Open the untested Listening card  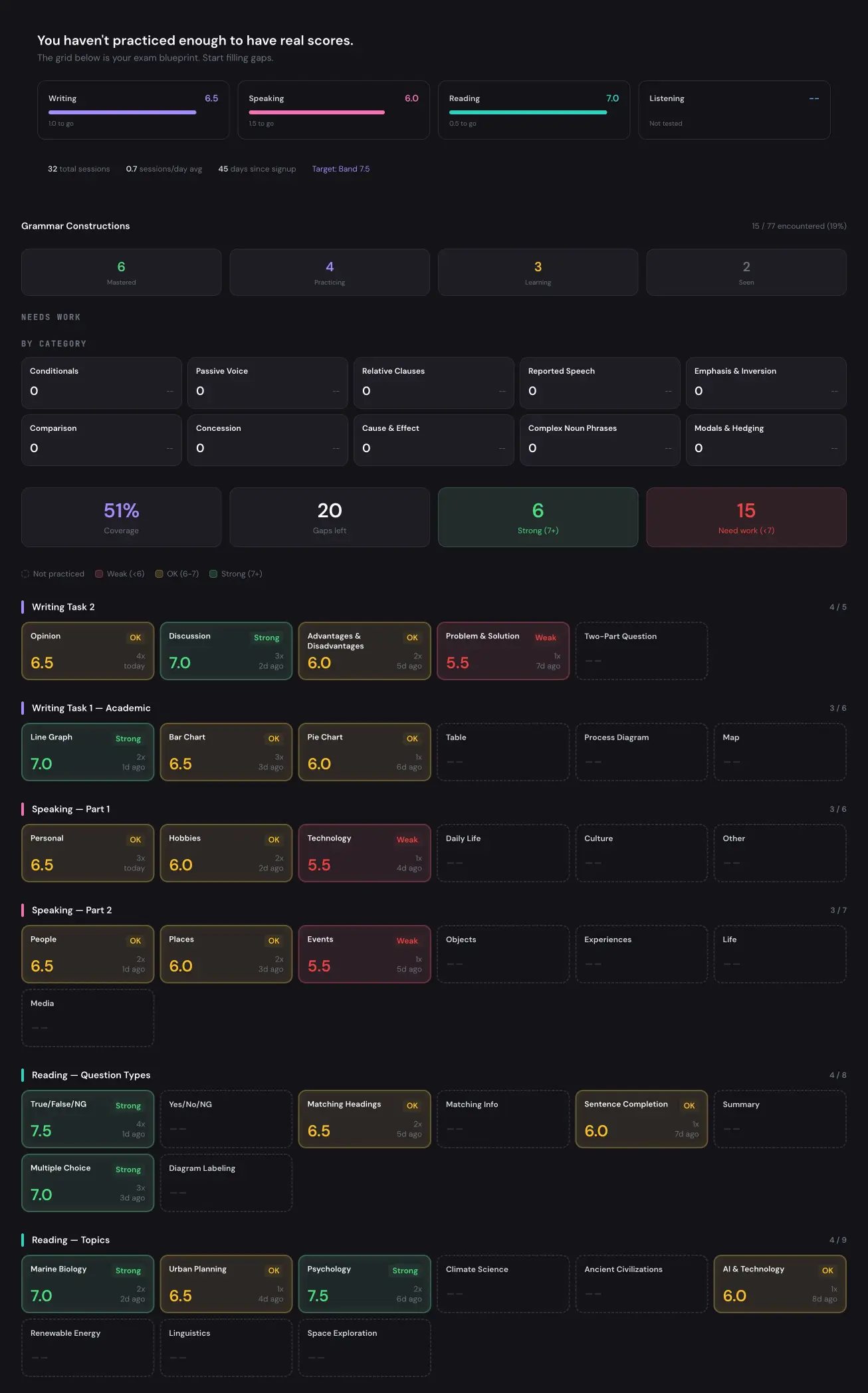click(x=734, y=110)
